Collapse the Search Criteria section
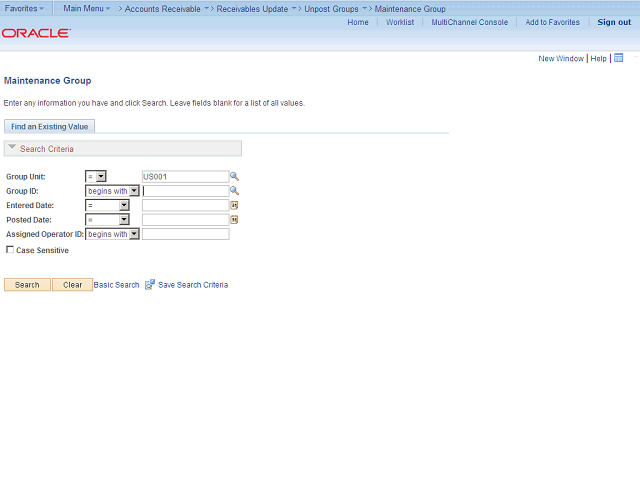Screen dimensions: 640x480 [x=12, y=147]
